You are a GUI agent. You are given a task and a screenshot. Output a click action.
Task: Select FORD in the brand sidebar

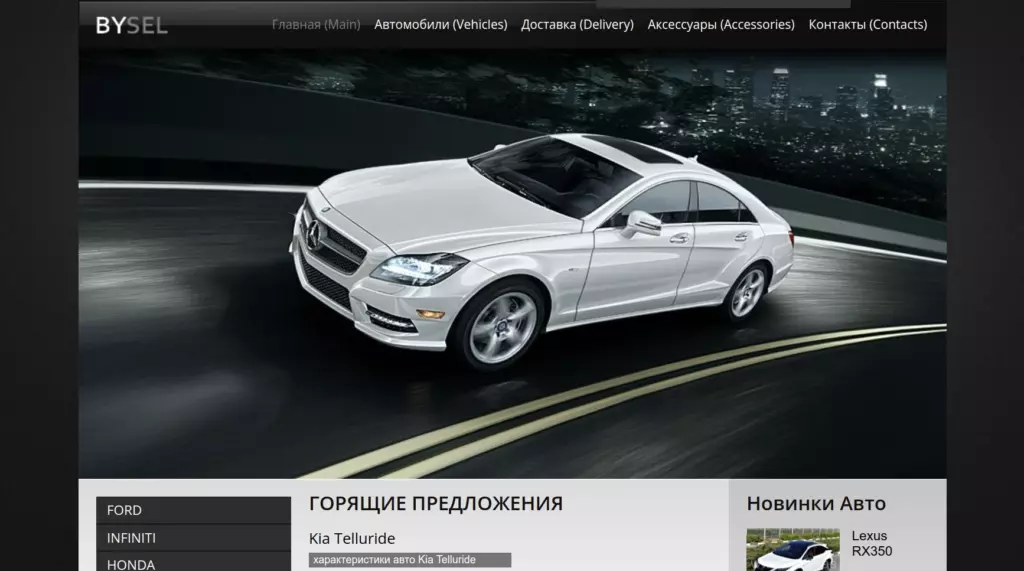tap(193, 510)
